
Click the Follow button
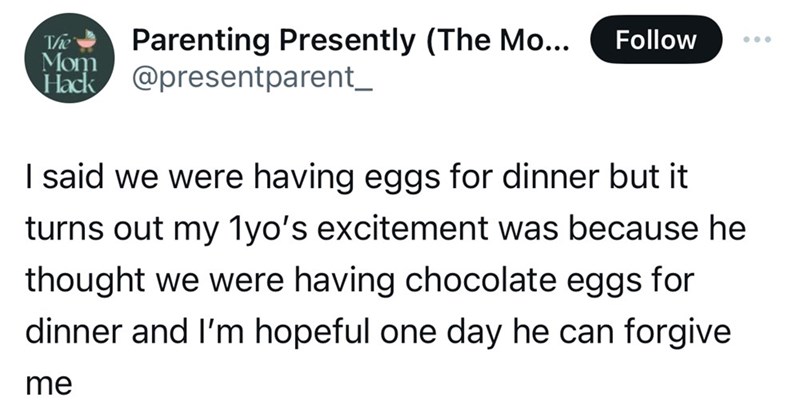coord(656,40)
